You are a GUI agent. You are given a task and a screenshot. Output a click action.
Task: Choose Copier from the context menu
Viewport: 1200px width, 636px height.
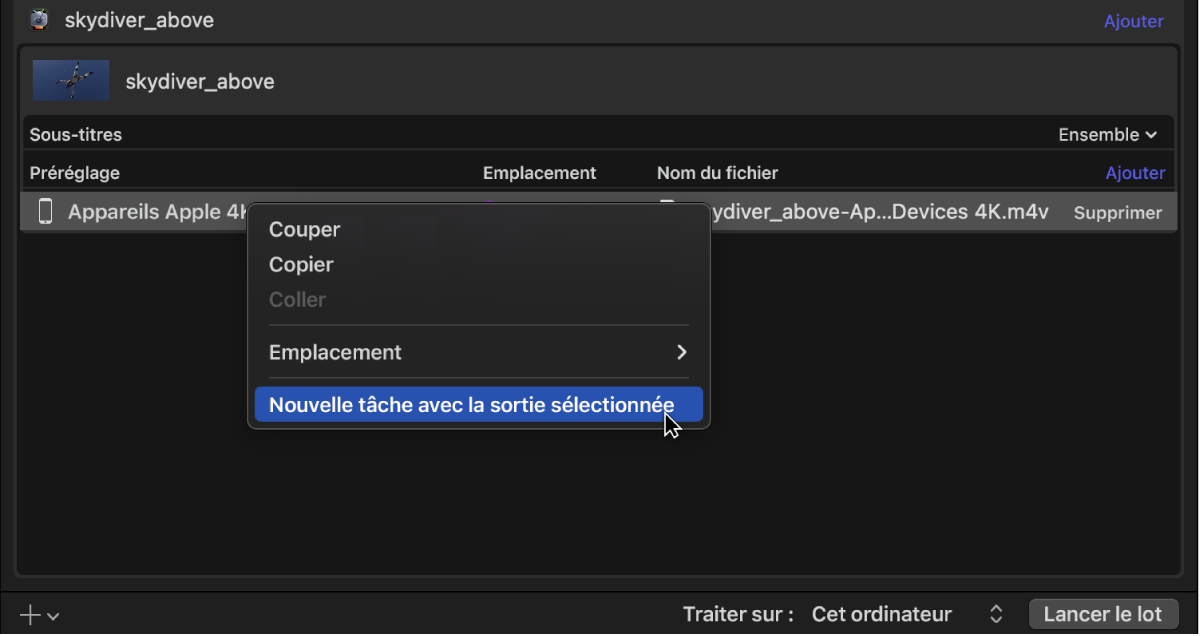pos(299,264)
